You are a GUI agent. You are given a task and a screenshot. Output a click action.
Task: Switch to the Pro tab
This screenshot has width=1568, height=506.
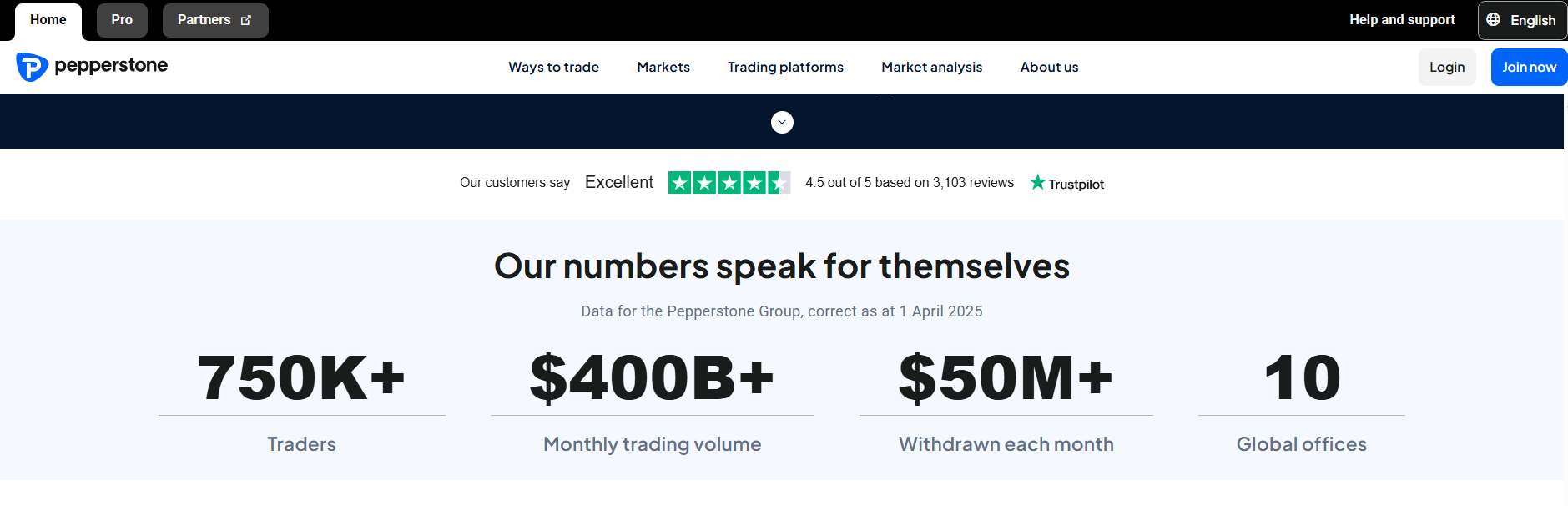point(122,20)
